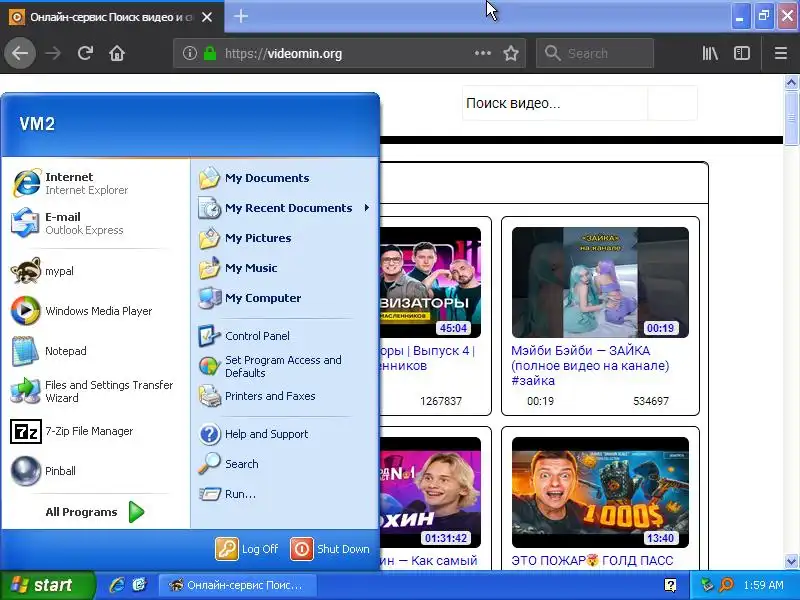The image size is (800, 600).
Task: Click the page search submit button
Action: [x=672, y=103]
